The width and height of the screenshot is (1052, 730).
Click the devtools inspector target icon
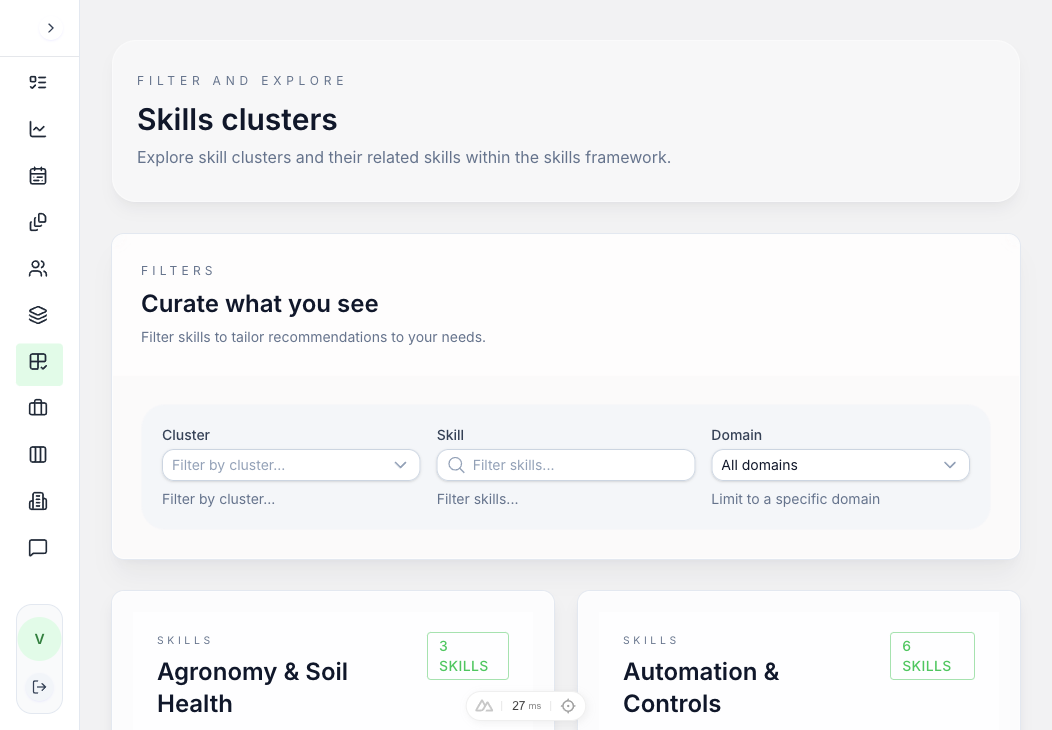click(568, 706)
